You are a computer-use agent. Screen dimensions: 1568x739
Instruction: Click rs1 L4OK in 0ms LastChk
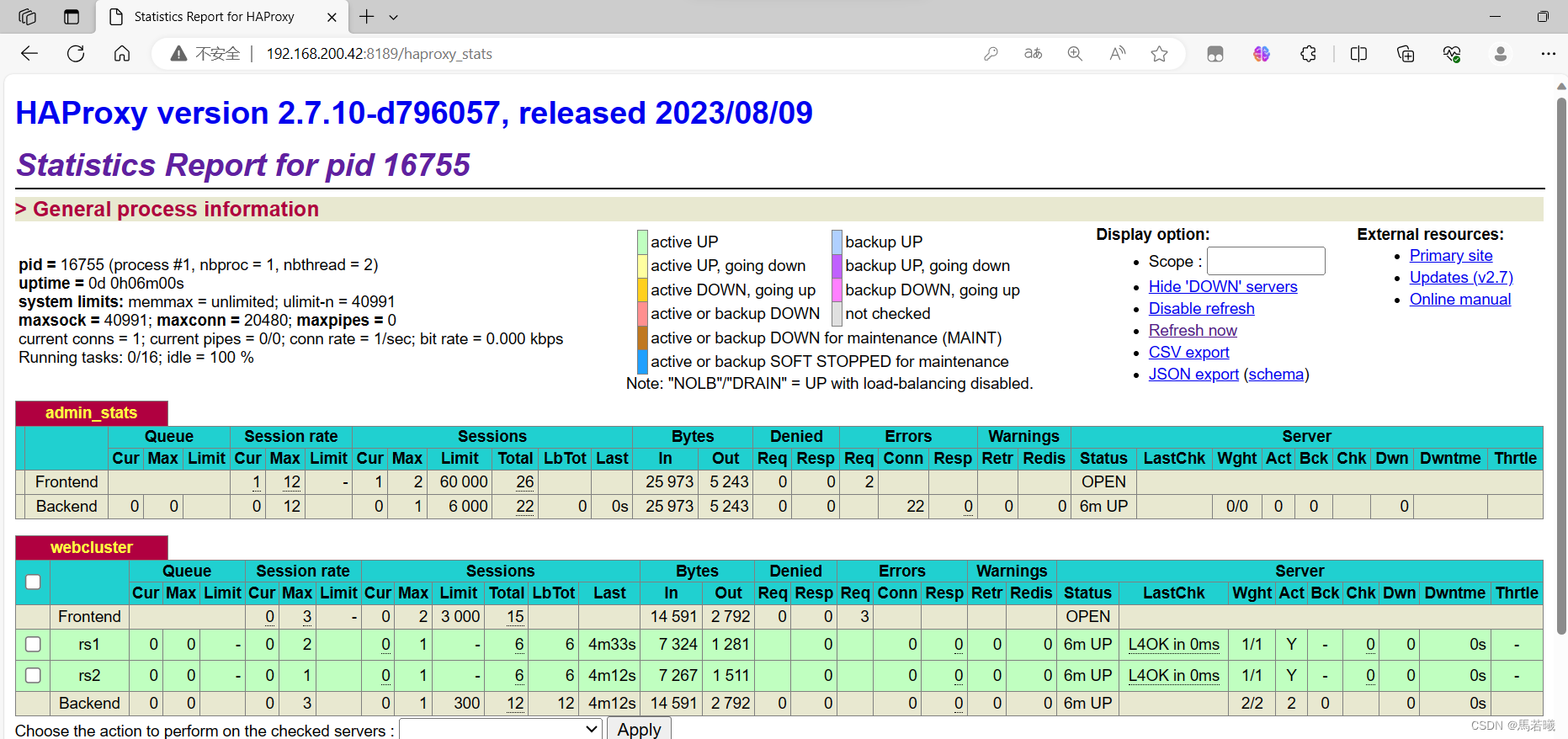(1173, 645)
